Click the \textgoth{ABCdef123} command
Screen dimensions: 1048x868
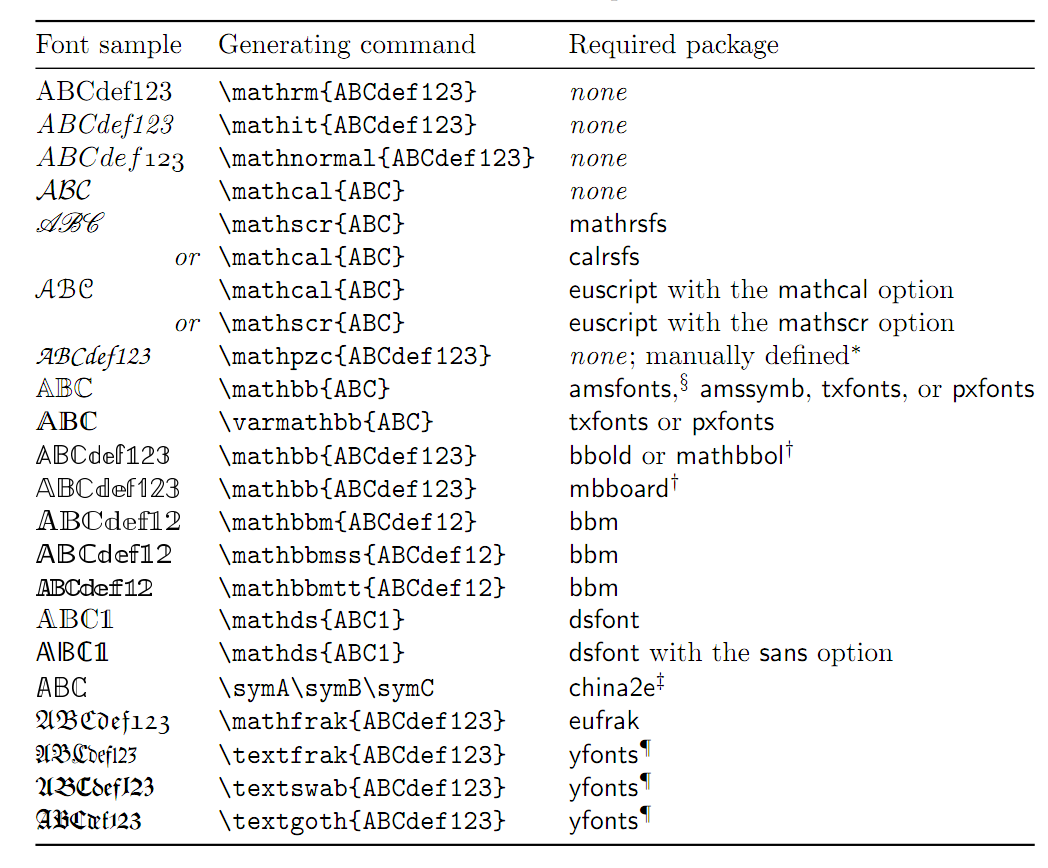click(362, 821)
